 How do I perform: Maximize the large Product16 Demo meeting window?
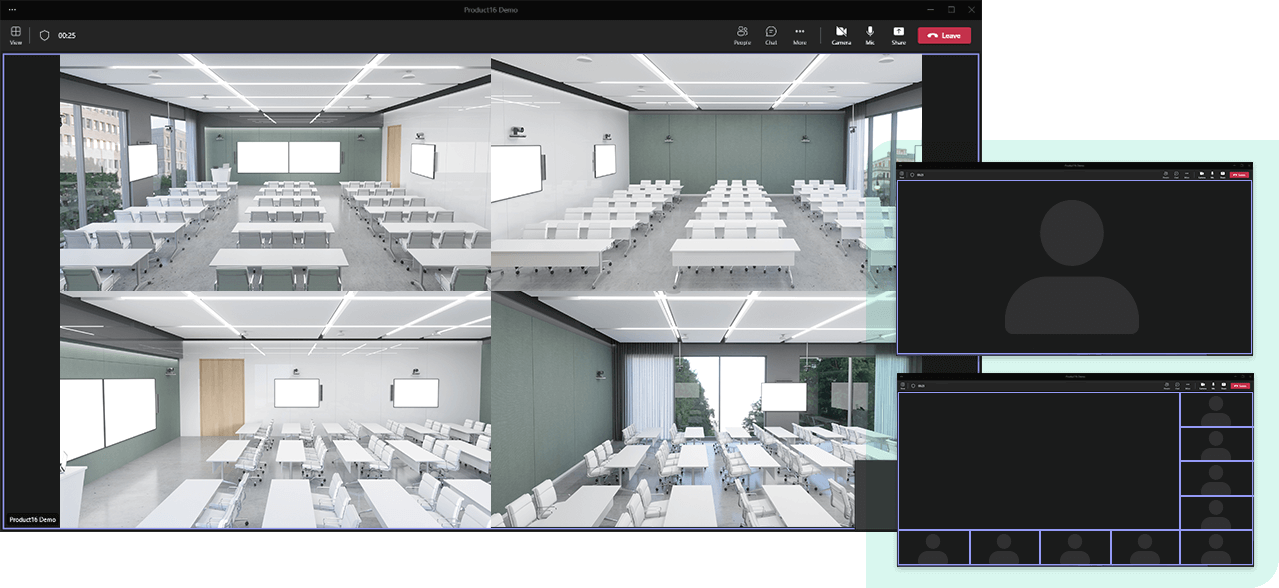pos(951,9)
